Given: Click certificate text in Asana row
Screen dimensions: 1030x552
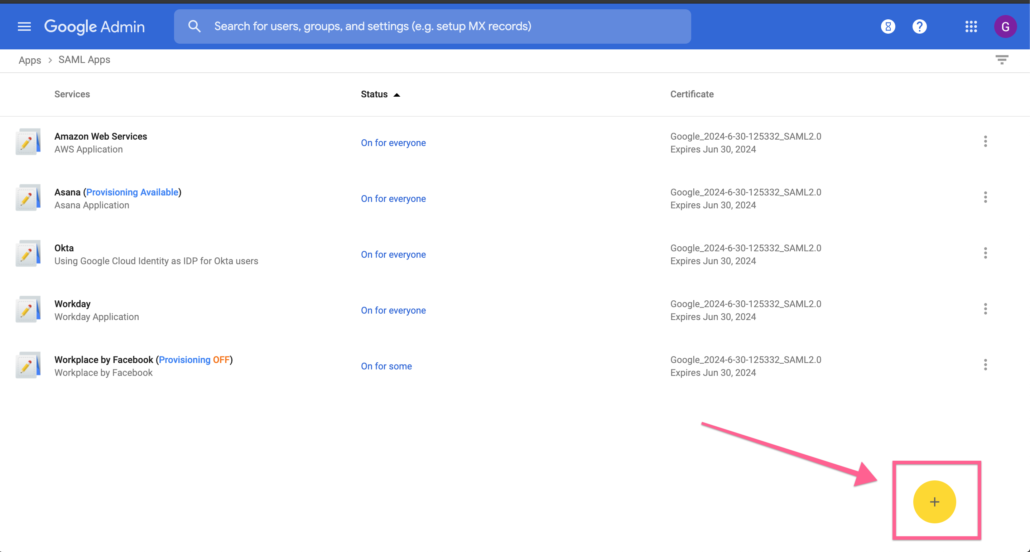Looking at the screenshot, I should [746, 198].
